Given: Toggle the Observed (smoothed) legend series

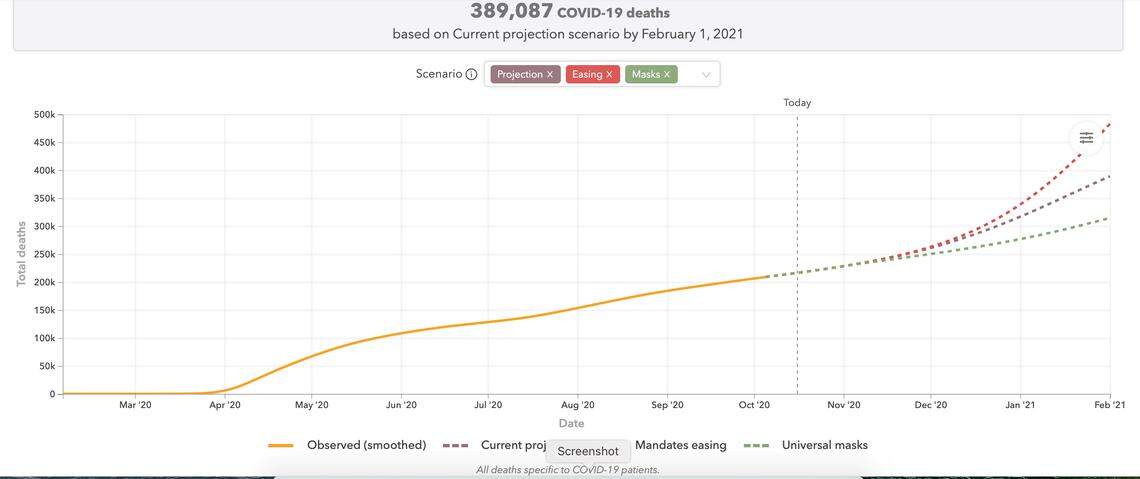Looking at the screenshot, I should coord(366,445).
